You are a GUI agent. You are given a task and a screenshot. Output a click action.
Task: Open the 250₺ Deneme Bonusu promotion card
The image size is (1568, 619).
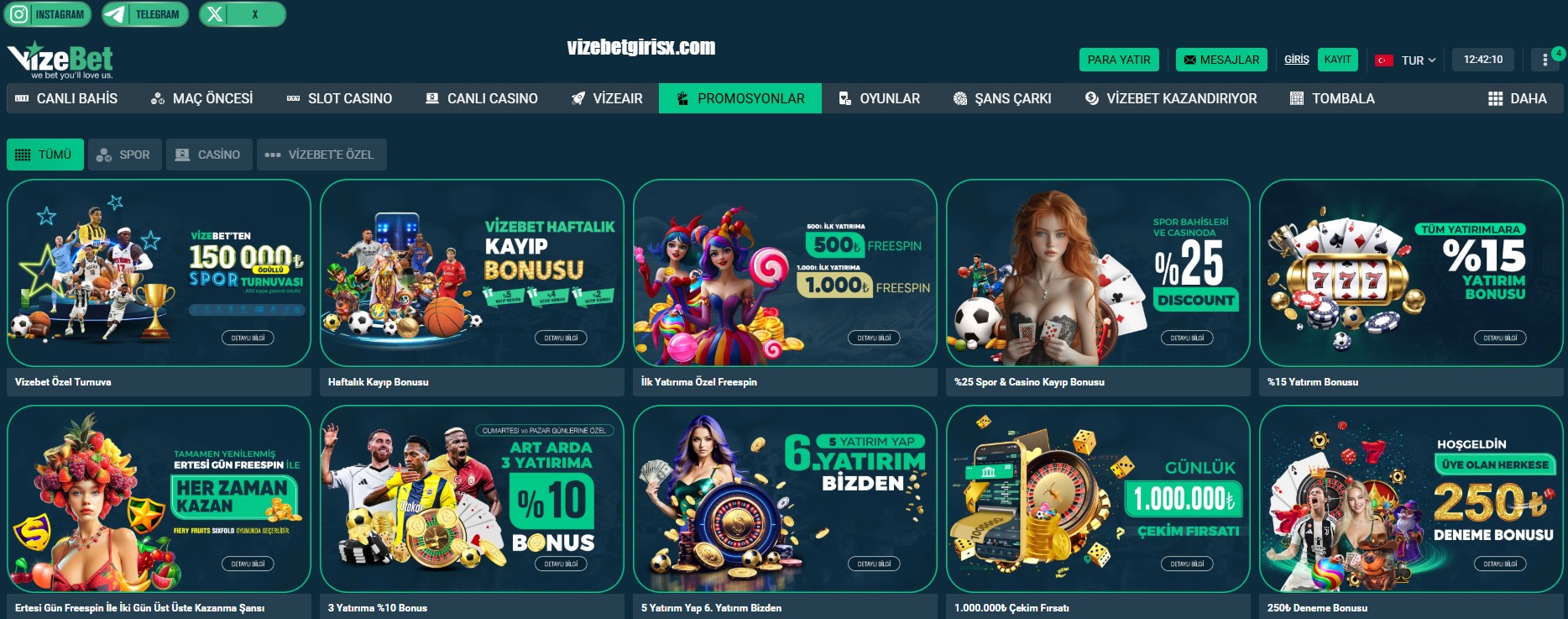1411,511
